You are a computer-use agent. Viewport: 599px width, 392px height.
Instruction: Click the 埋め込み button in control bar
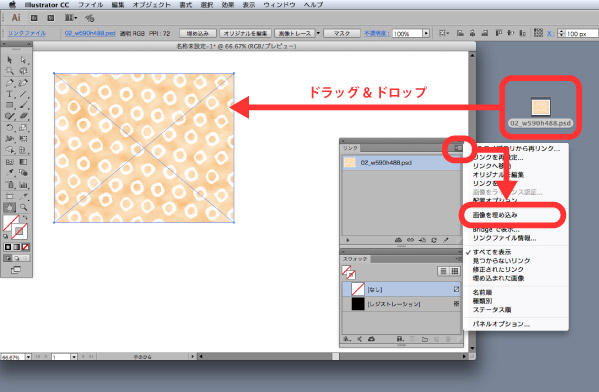click(198, 34)
